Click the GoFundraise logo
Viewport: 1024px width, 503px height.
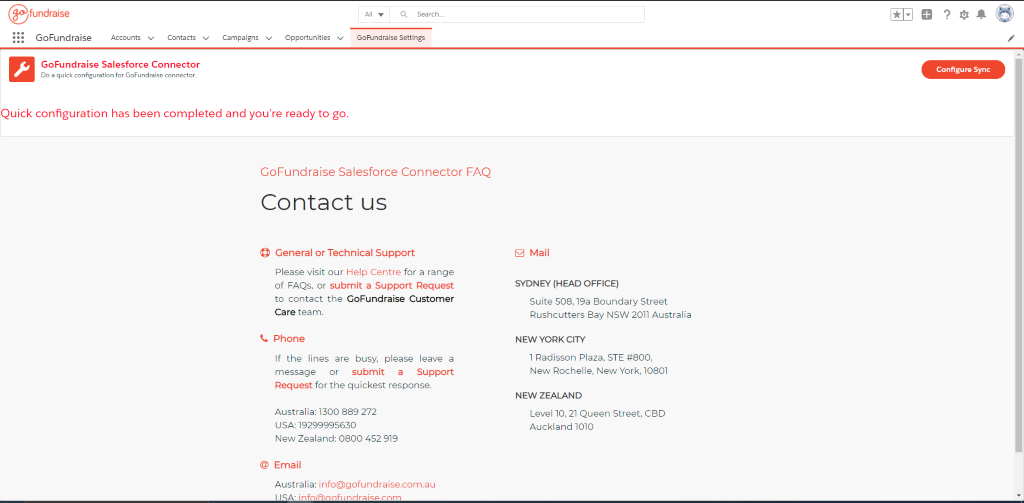point(39,13)
